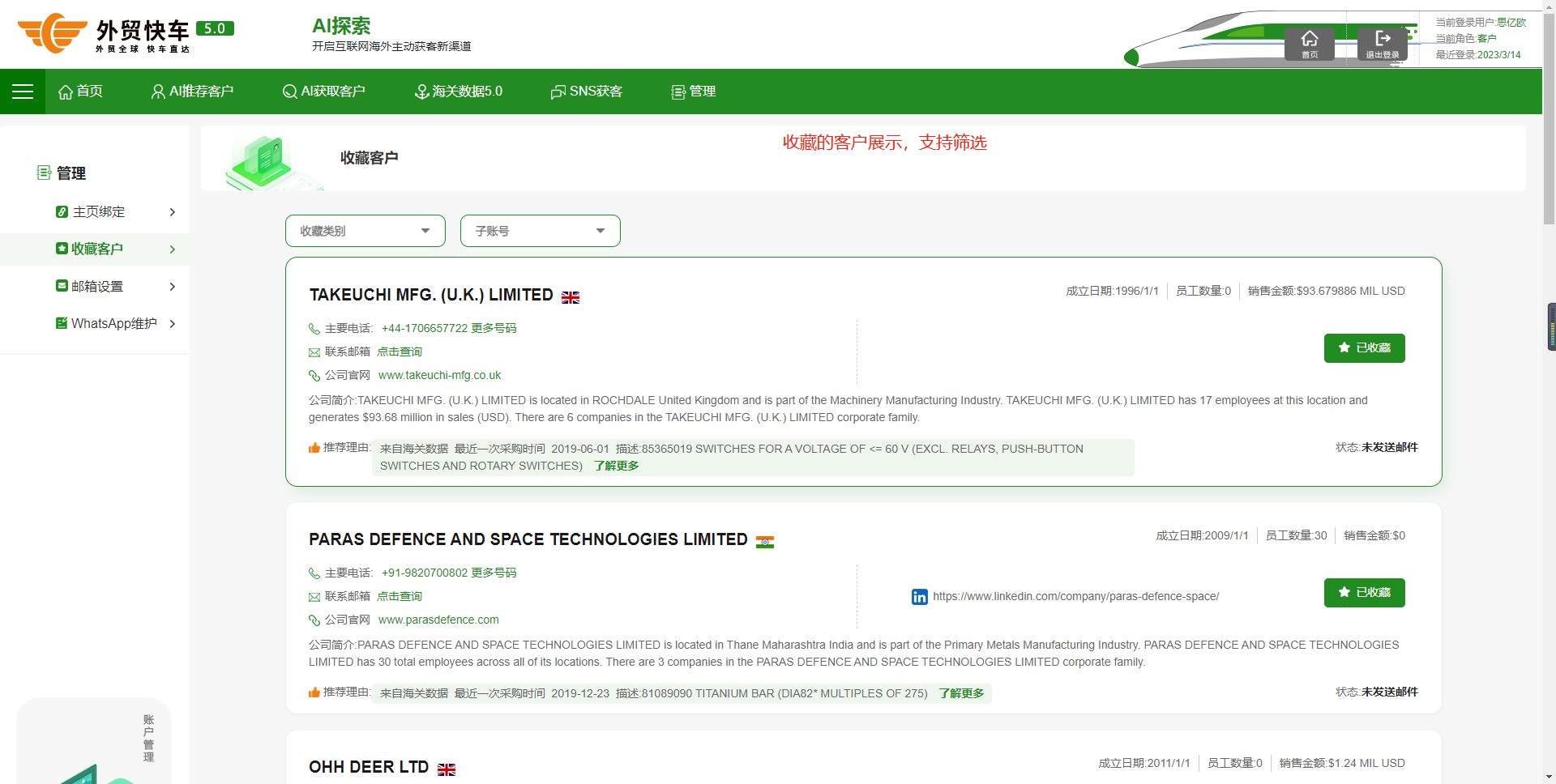Expand chevron next to 主页绑定

pos(173,212)
